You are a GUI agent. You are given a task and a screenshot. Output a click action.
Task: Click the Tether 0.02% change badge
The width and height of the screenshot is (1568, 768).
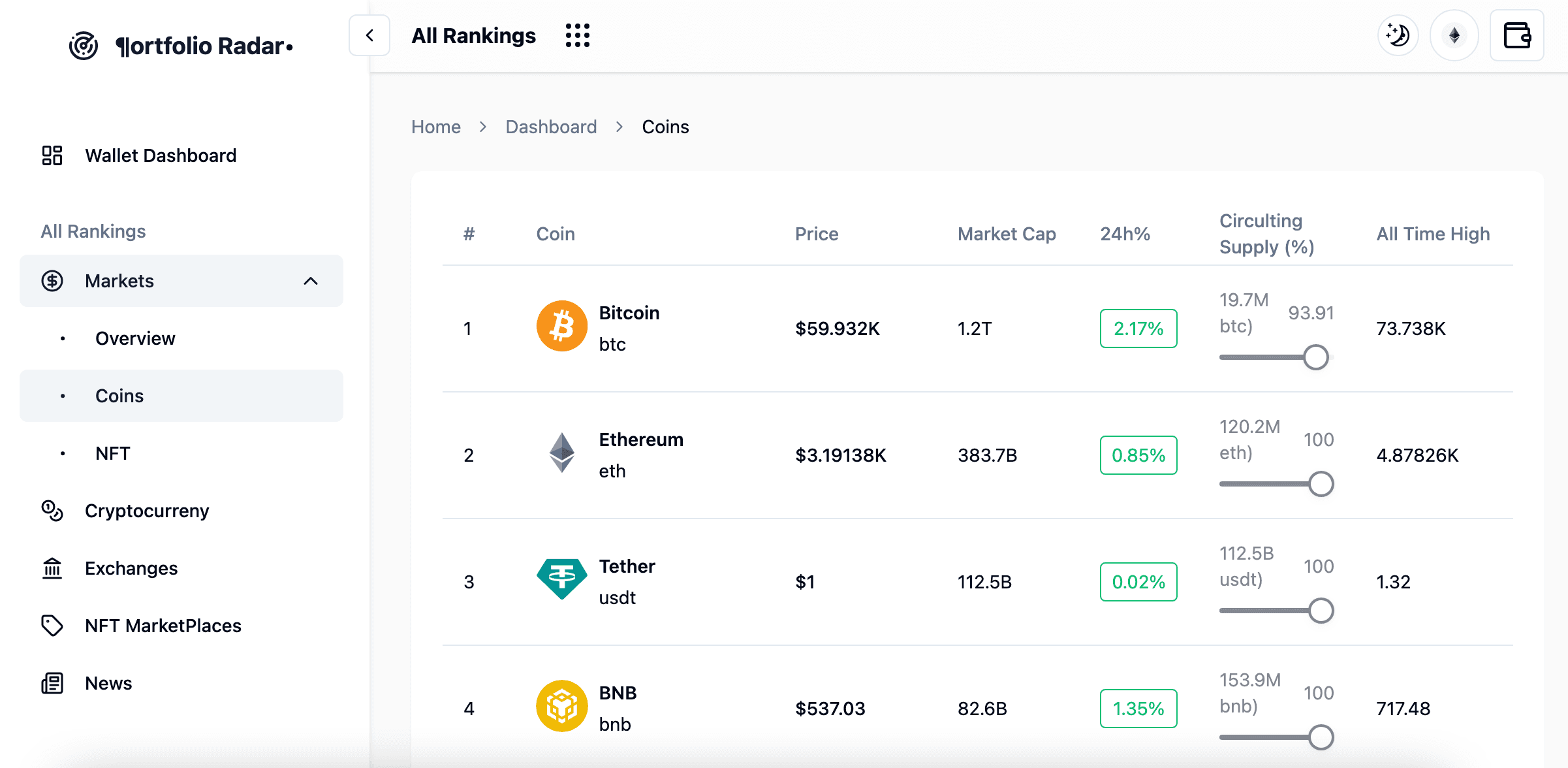pyautogui.click(x=1138, y=582)
